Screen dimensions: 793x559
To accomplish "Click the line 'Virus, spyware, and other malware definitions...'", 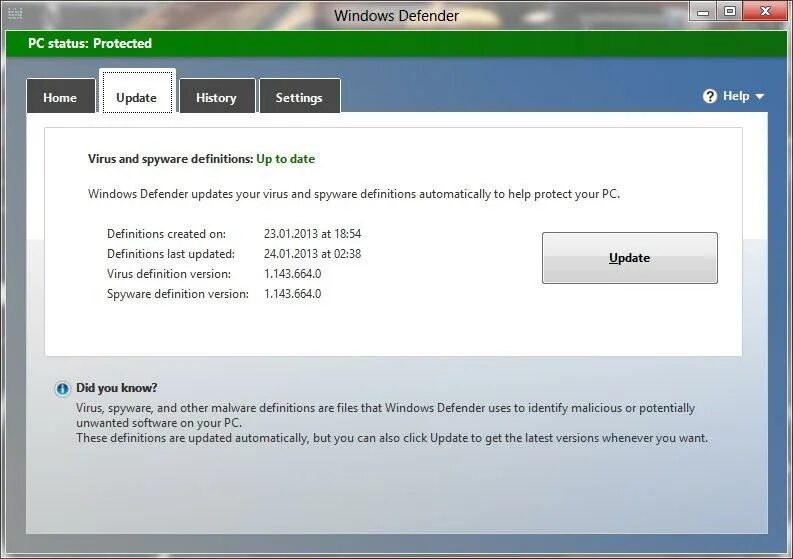I will click(x=386, y=408).
